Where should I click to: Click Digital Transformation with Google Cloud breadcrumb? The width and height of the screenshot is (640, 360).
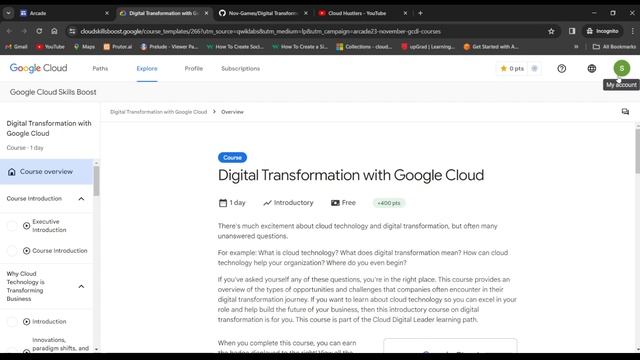click(158, 112)
